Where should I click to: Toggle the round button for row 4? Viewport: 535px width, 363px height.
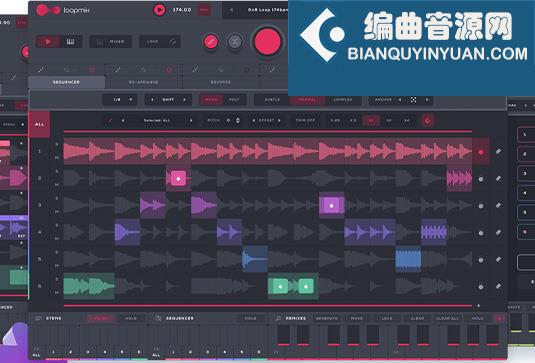click(481, 233)
